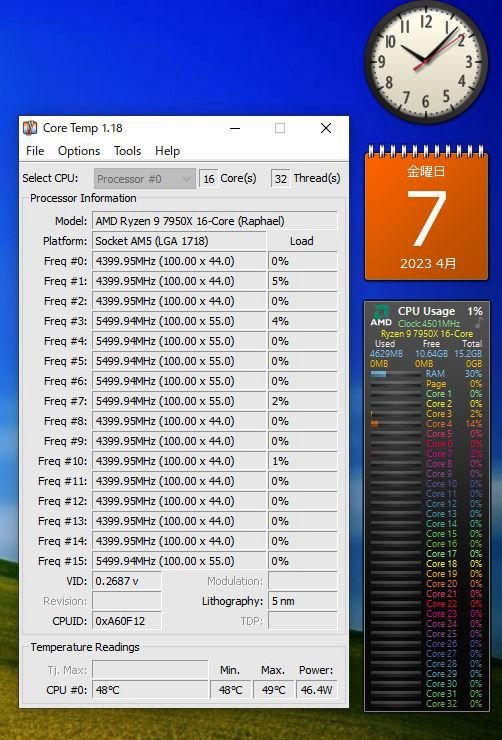Click the Freq #3 load value 4%
Screen dimensions: 502x740
303,321
